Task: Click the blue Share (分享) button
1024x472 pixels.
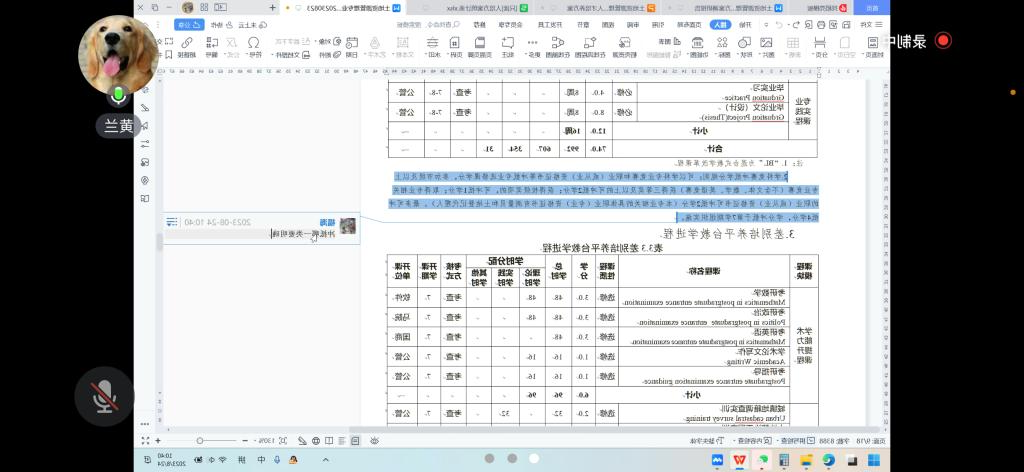Action: [188, 24]
